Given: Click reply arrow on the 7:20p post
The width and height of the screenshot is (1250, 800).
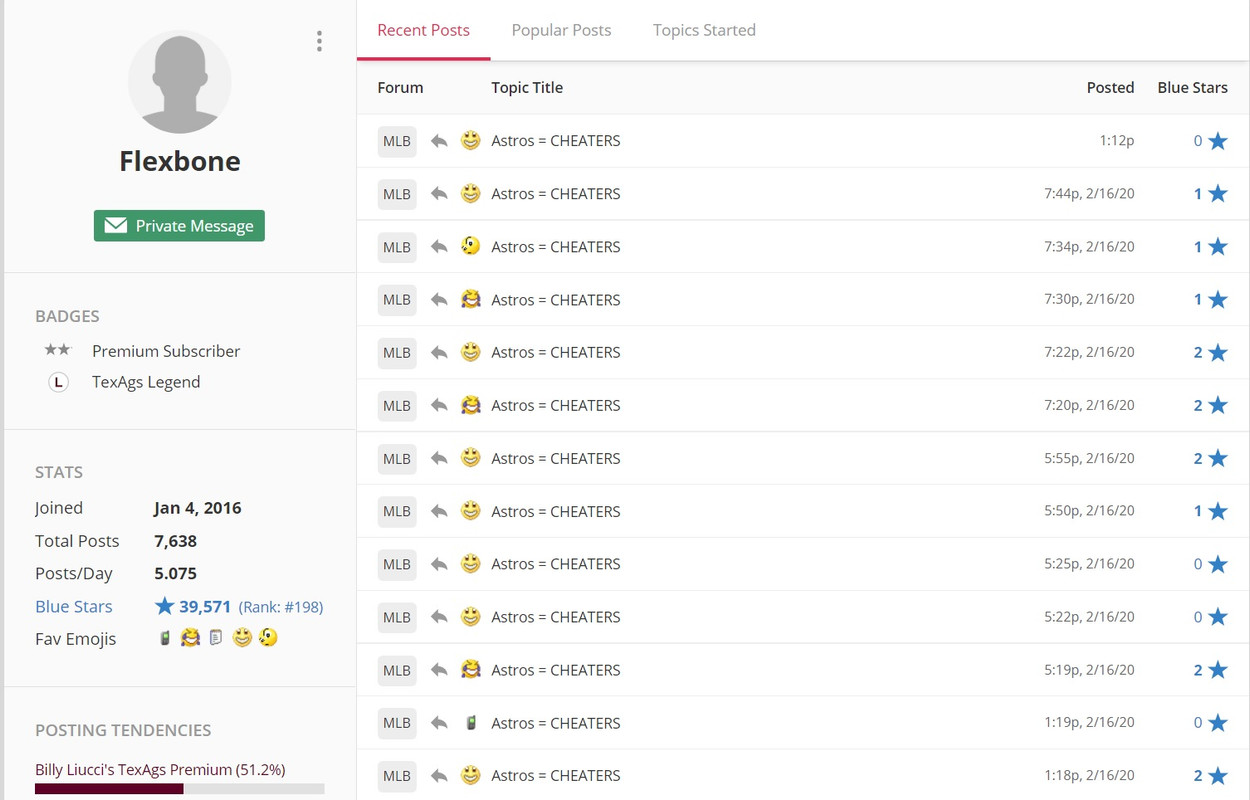Looking at the screenshot, I should tap(439, 405).
